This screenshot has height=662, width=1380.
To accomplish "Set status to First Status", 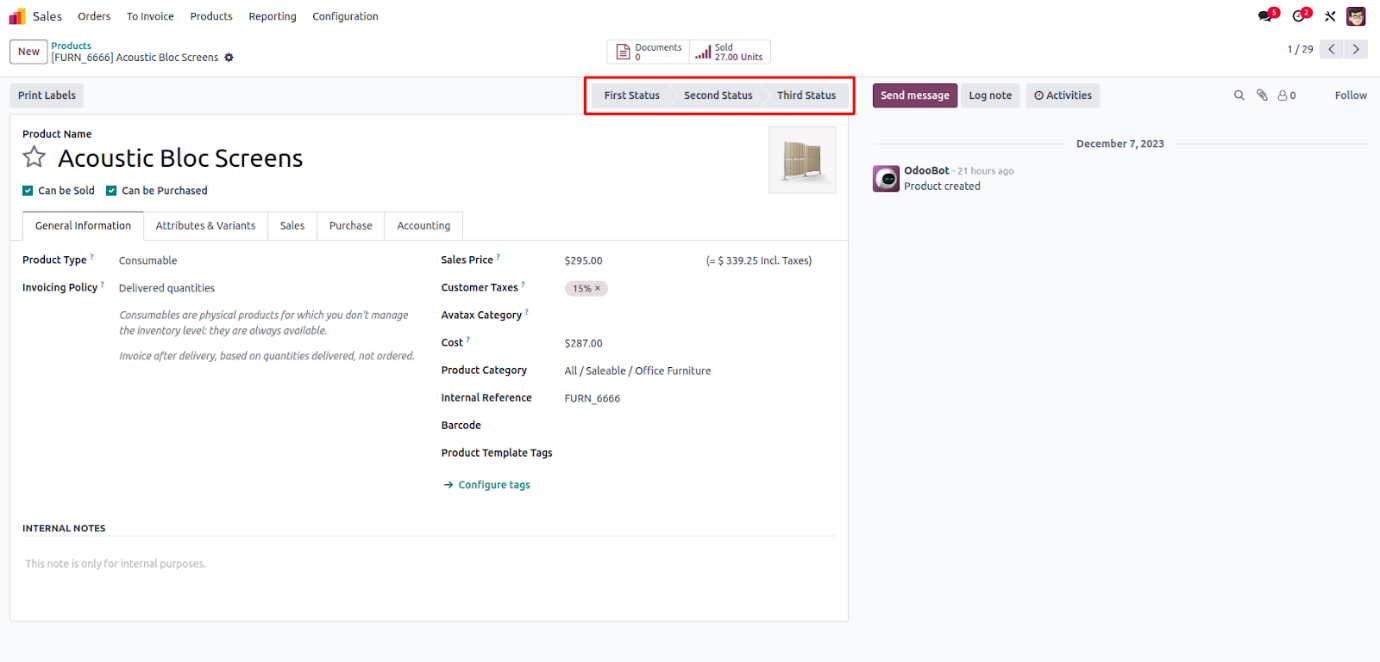I will 632,95.
